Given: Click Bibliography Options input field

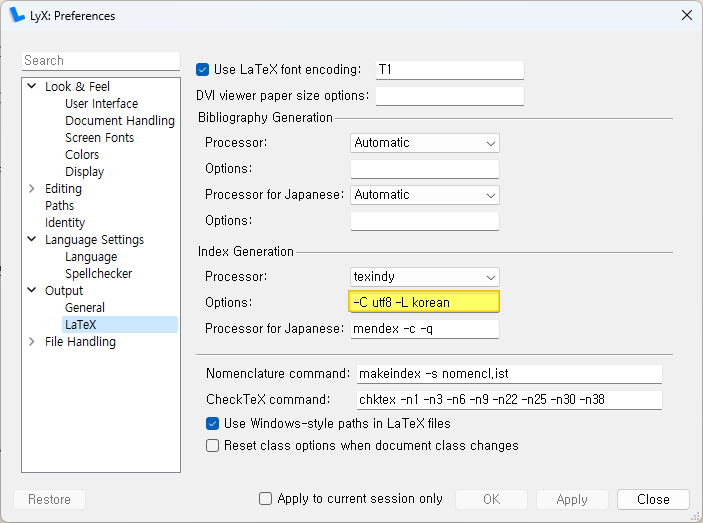Looking at the screenshot, I should [x=425, y=169].
